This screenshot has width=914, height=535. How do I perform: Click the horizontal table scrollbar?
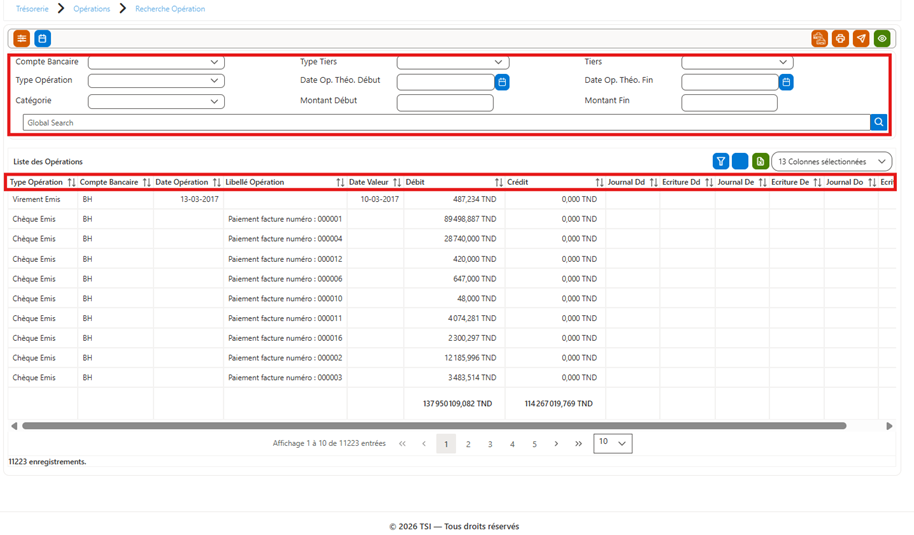point(434,426)
